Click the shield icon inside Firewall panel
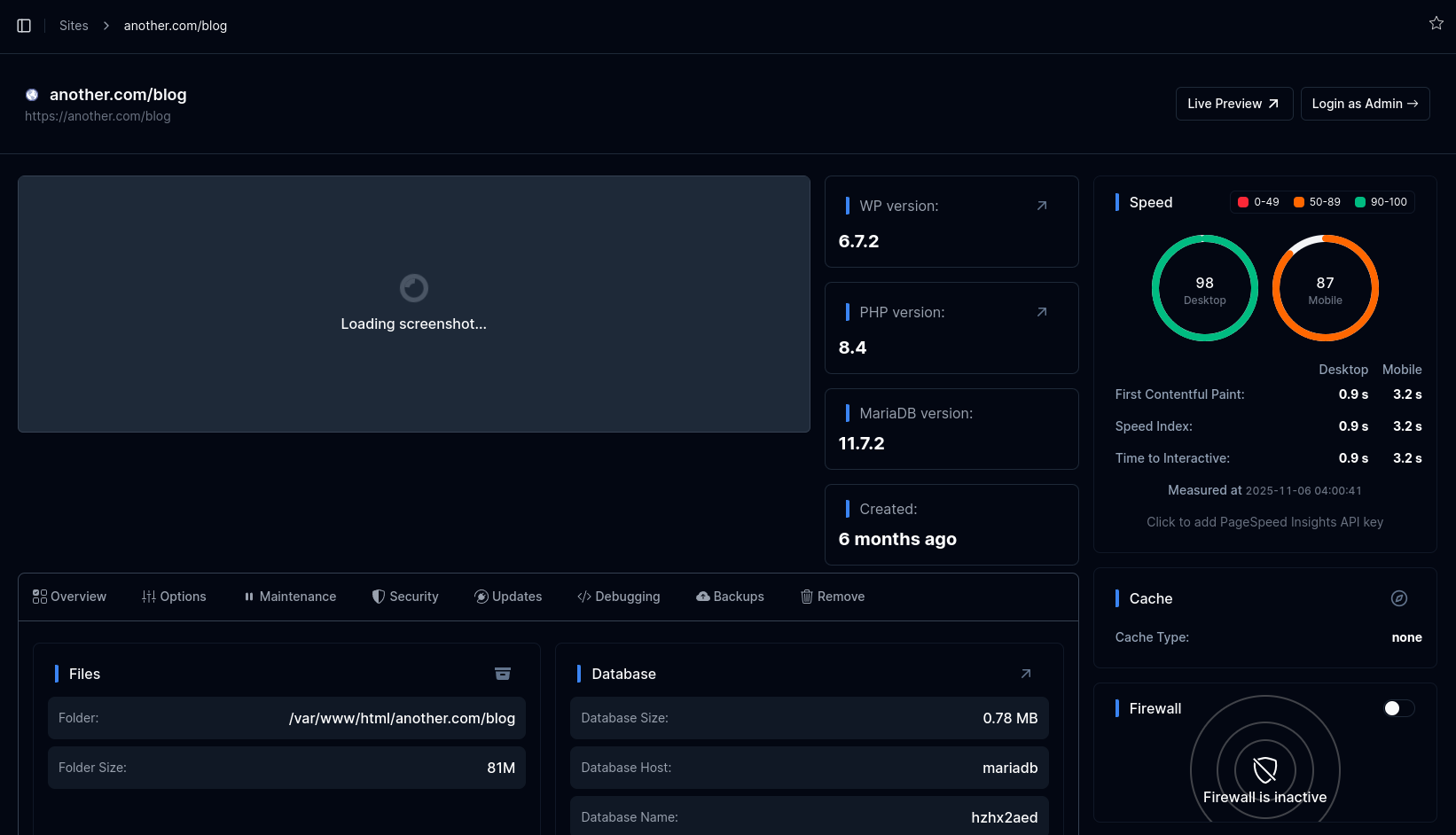 [x=1264, y=770]
